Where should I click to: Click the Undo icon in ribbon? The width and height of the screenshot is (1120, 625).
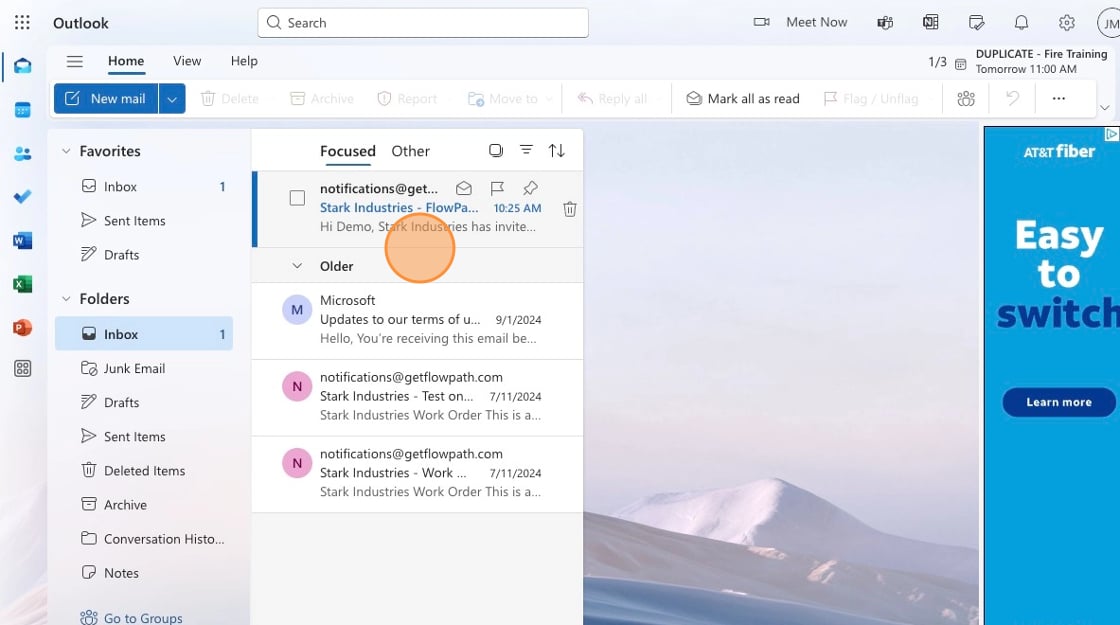point(1012,99)
